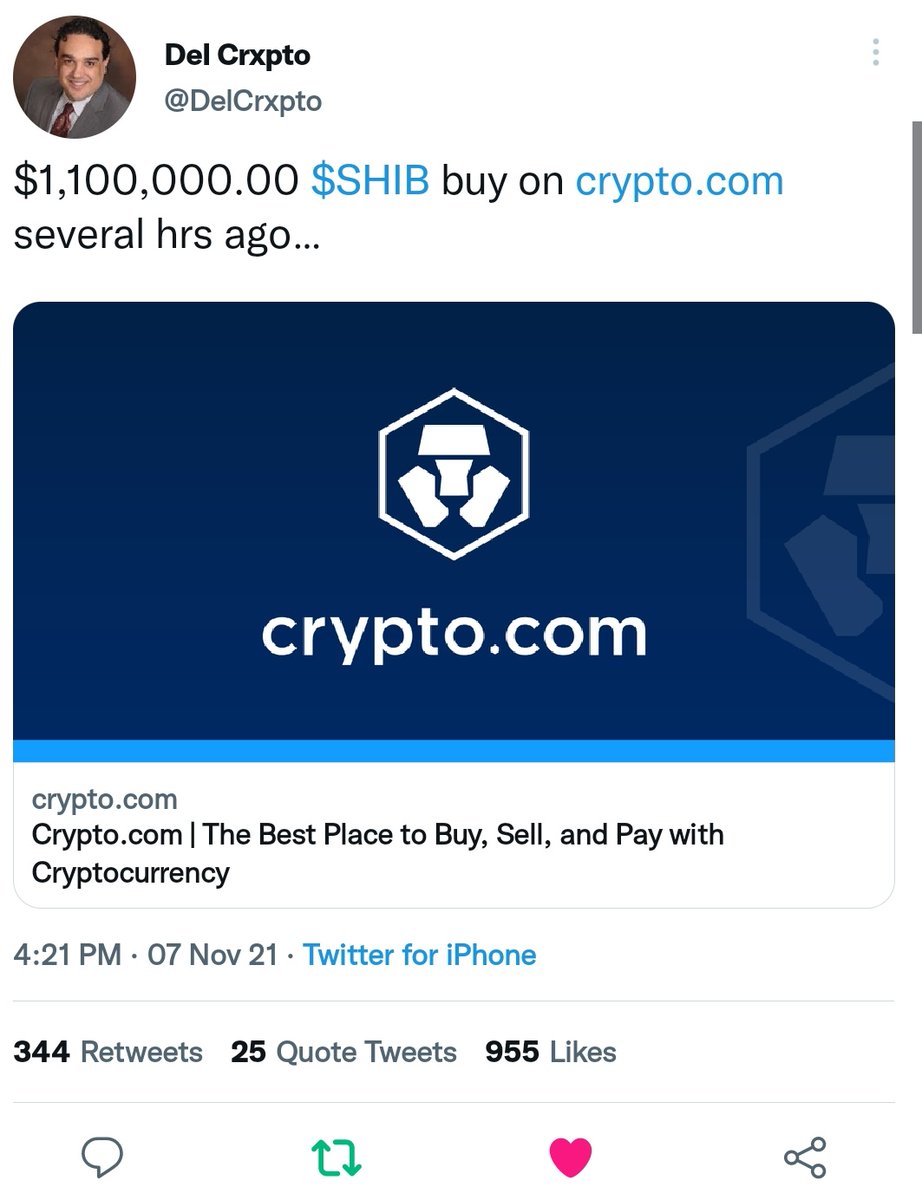View the 955 Likes list
Image resolution: width=922 pixels, height=1200 pixels.
tap(551, 1052)
